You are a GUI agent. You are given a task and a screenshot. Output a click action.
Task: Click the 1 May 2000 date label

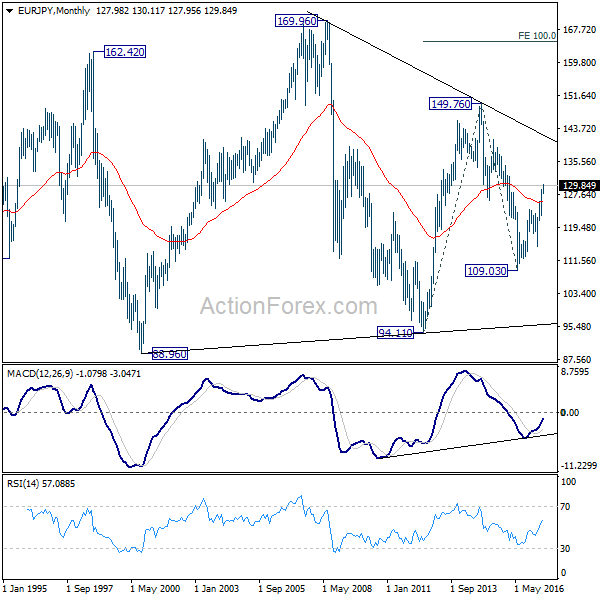(155, 589)
